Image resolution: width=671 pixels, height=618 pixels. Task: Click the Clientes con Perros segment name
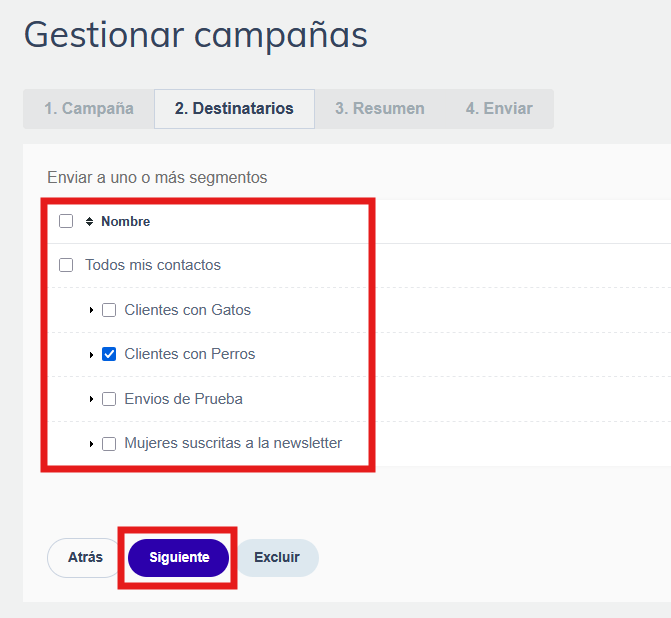(x=190, y=354)
